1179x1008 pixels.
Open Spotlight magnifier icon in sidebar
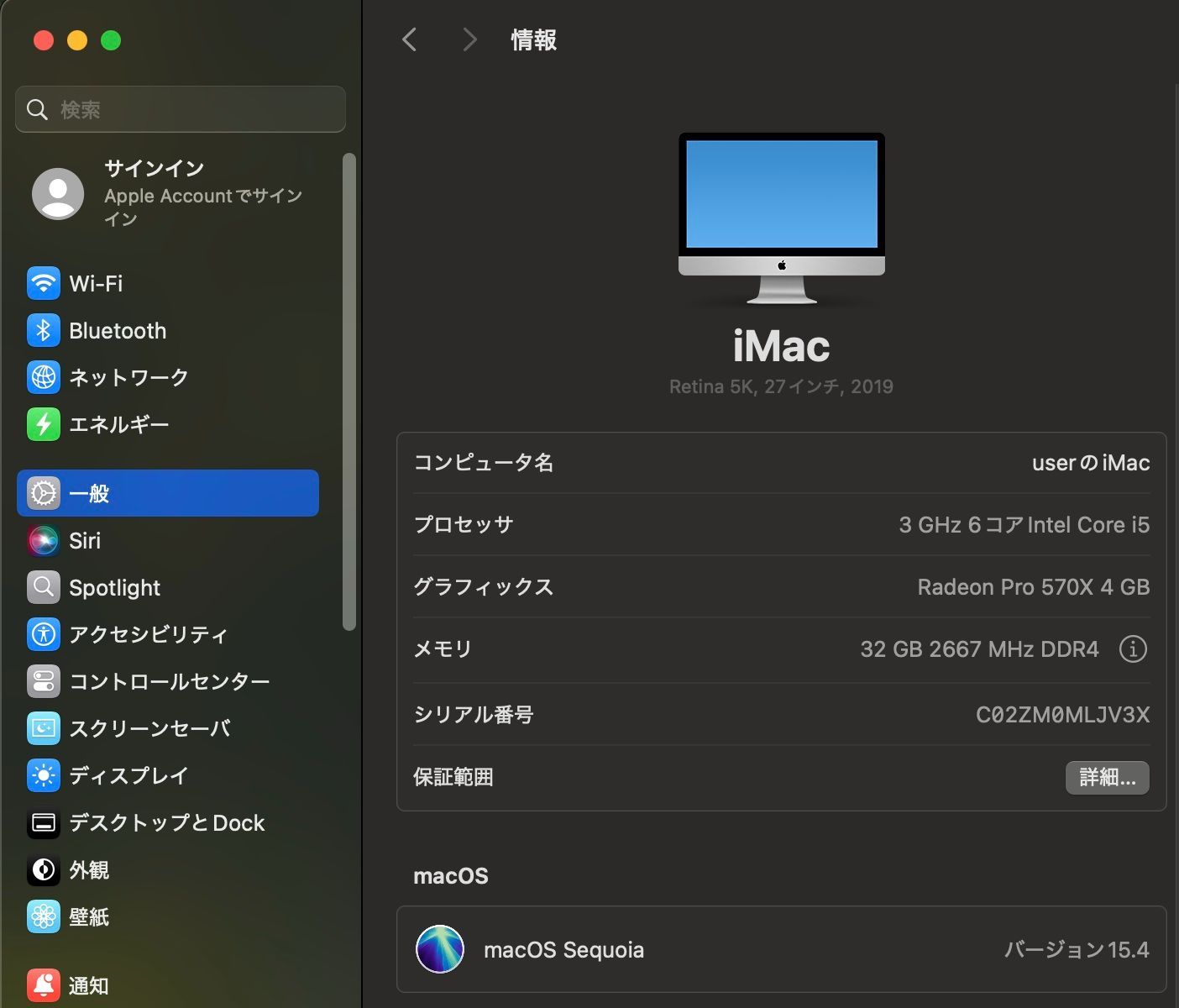(44, 588)
